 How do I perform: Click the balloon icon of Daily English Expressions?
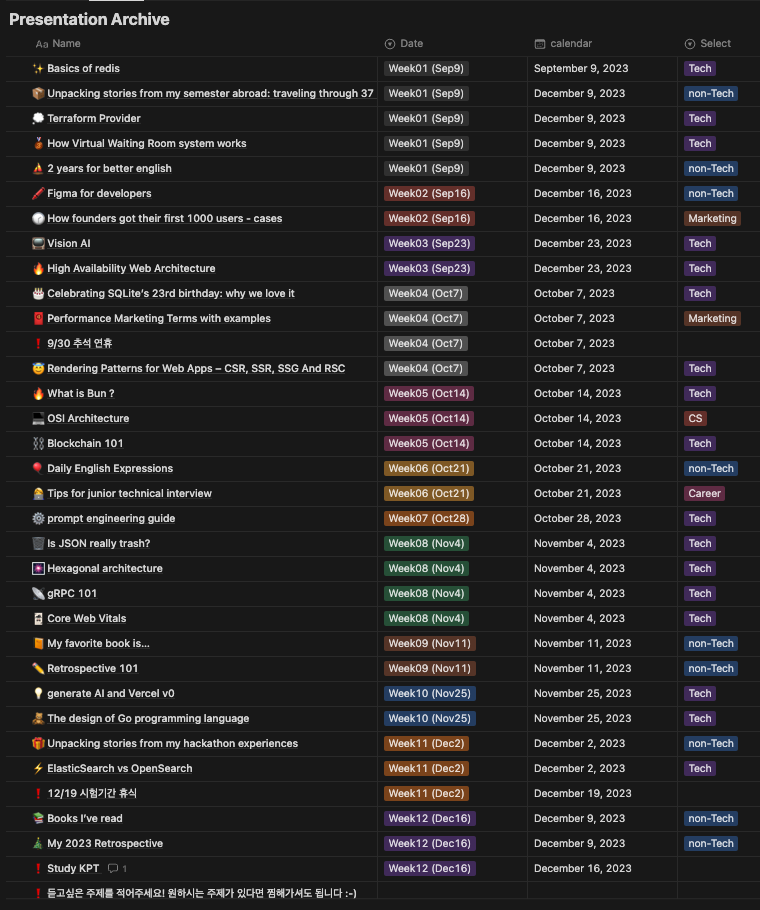coord(38,468)
